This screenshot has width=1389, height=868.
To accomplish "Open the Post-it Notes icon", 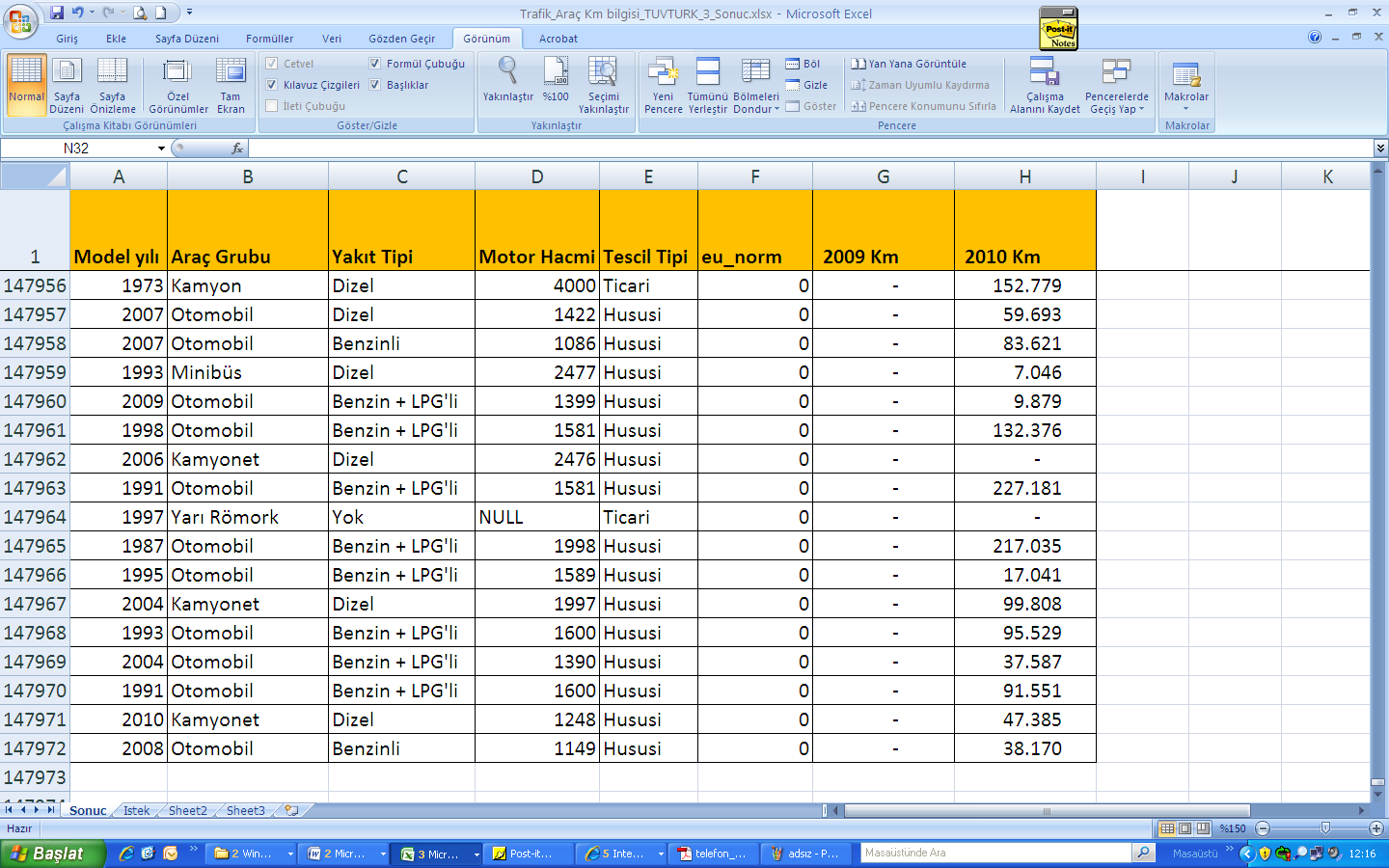I will tap(1059, 29).
